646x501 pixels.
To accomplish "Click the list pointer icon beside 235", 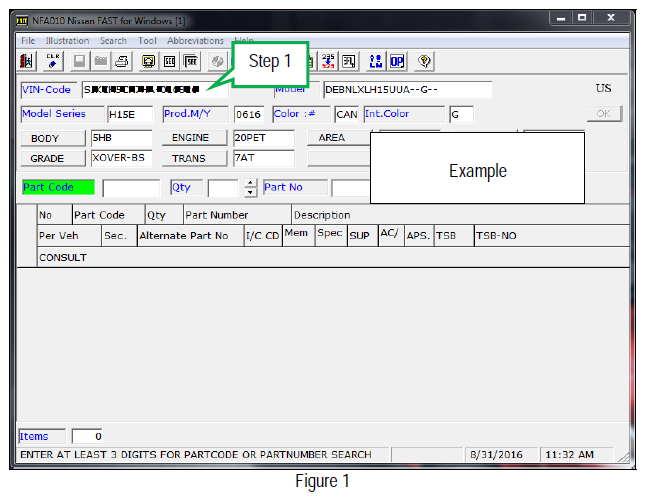I will pyautogui.click(x=349, y=61).
